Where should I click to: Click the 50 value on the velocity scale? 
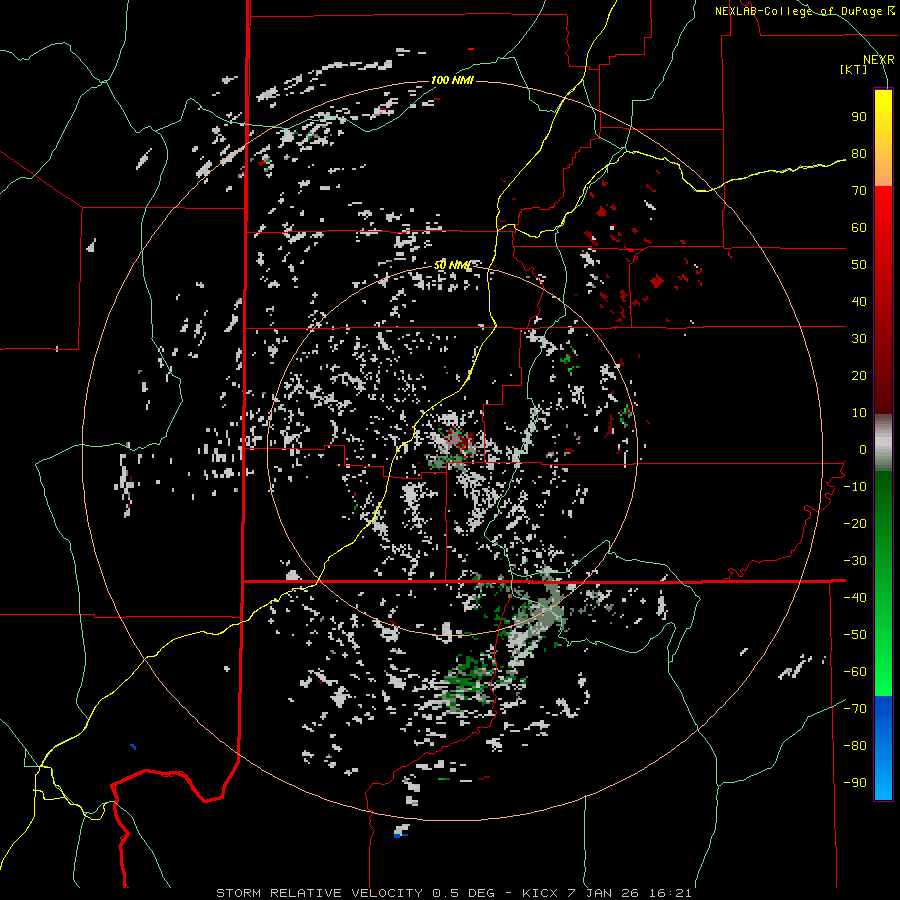[859, 265]
